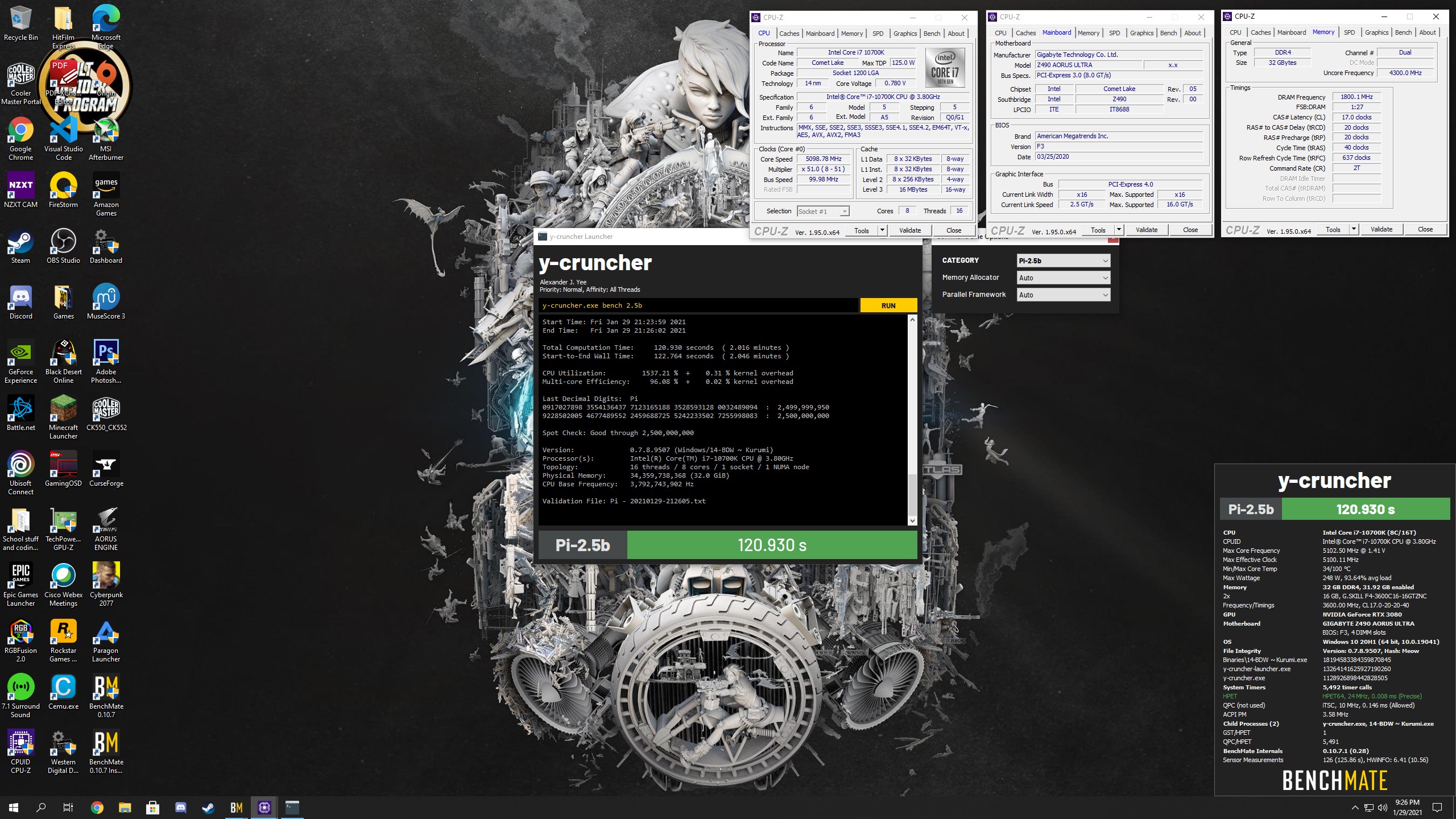Open Tools dropdown arrow in Mainboard CPU-Z

1119,230
